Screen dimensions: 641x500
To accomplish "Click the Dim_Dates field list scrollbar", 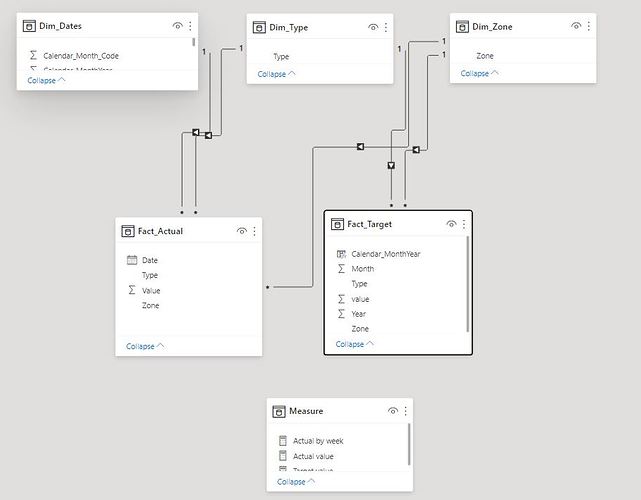I will pyautogui.click(x=194, y=42).
